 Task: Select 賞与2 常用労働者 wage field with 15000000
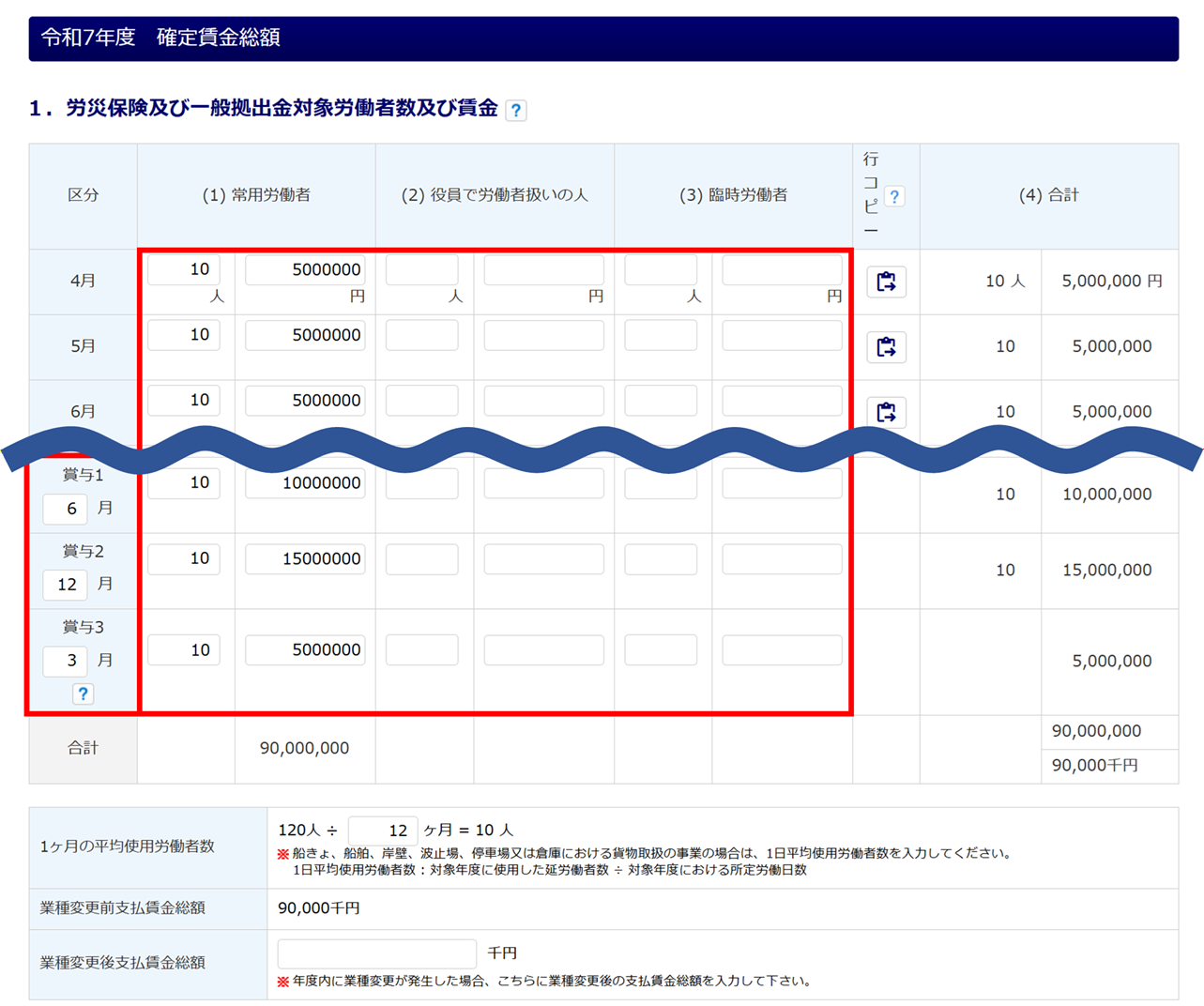click(305, 559)
